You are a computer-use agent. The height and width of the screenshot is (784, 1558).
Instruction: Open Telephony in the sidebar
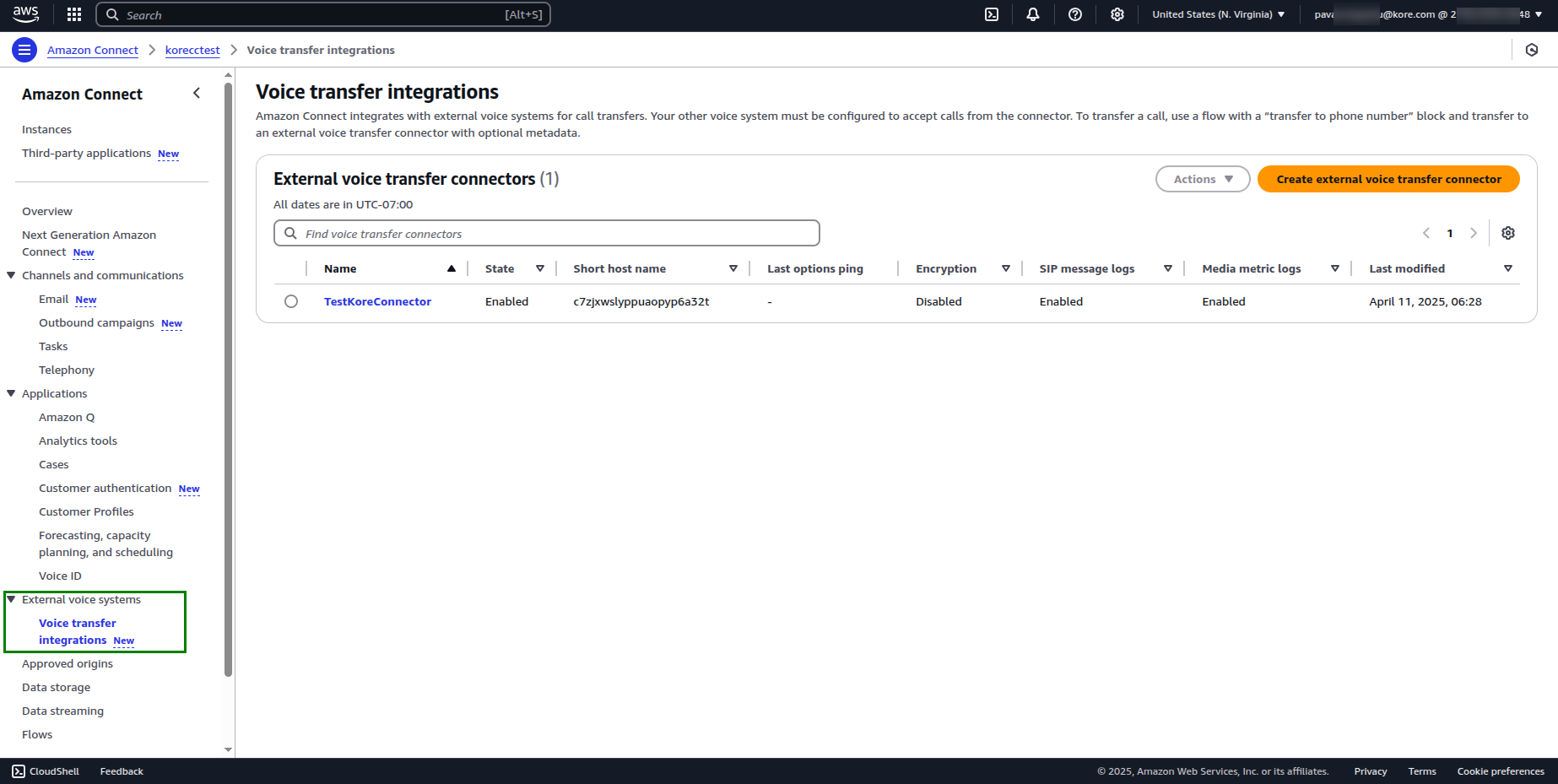tap(67, 370)
